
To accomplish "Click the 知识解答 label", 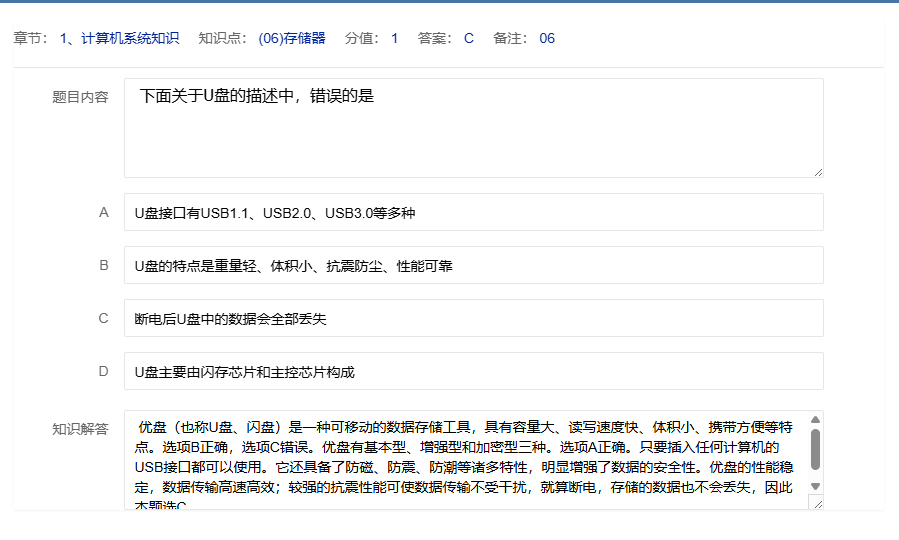I will 80,428.
